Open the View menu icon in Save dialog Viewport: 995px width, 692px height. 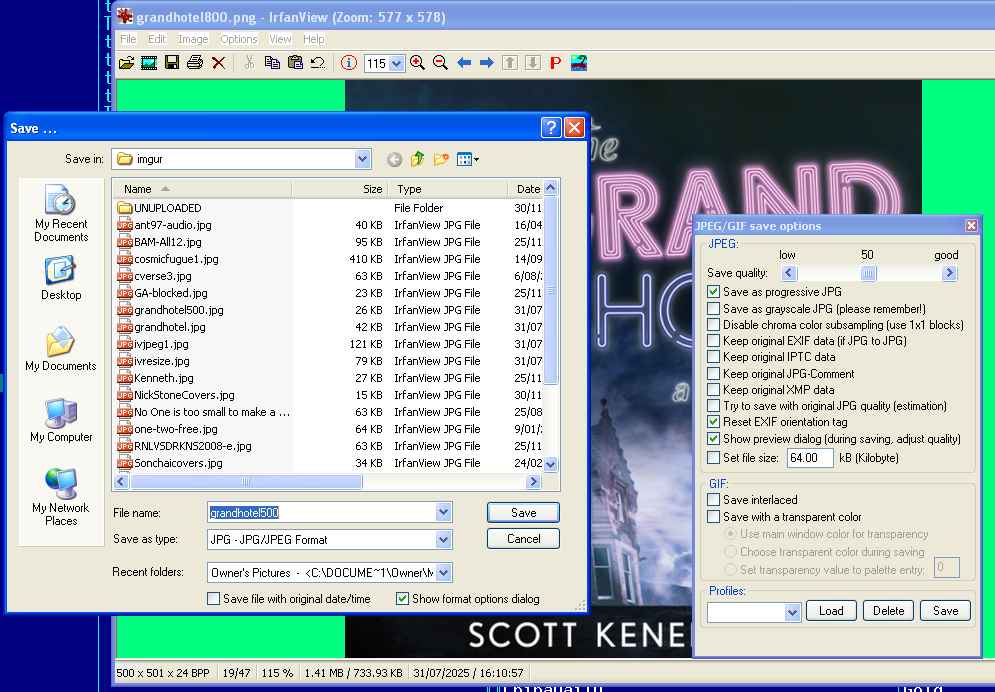point(468,159)
